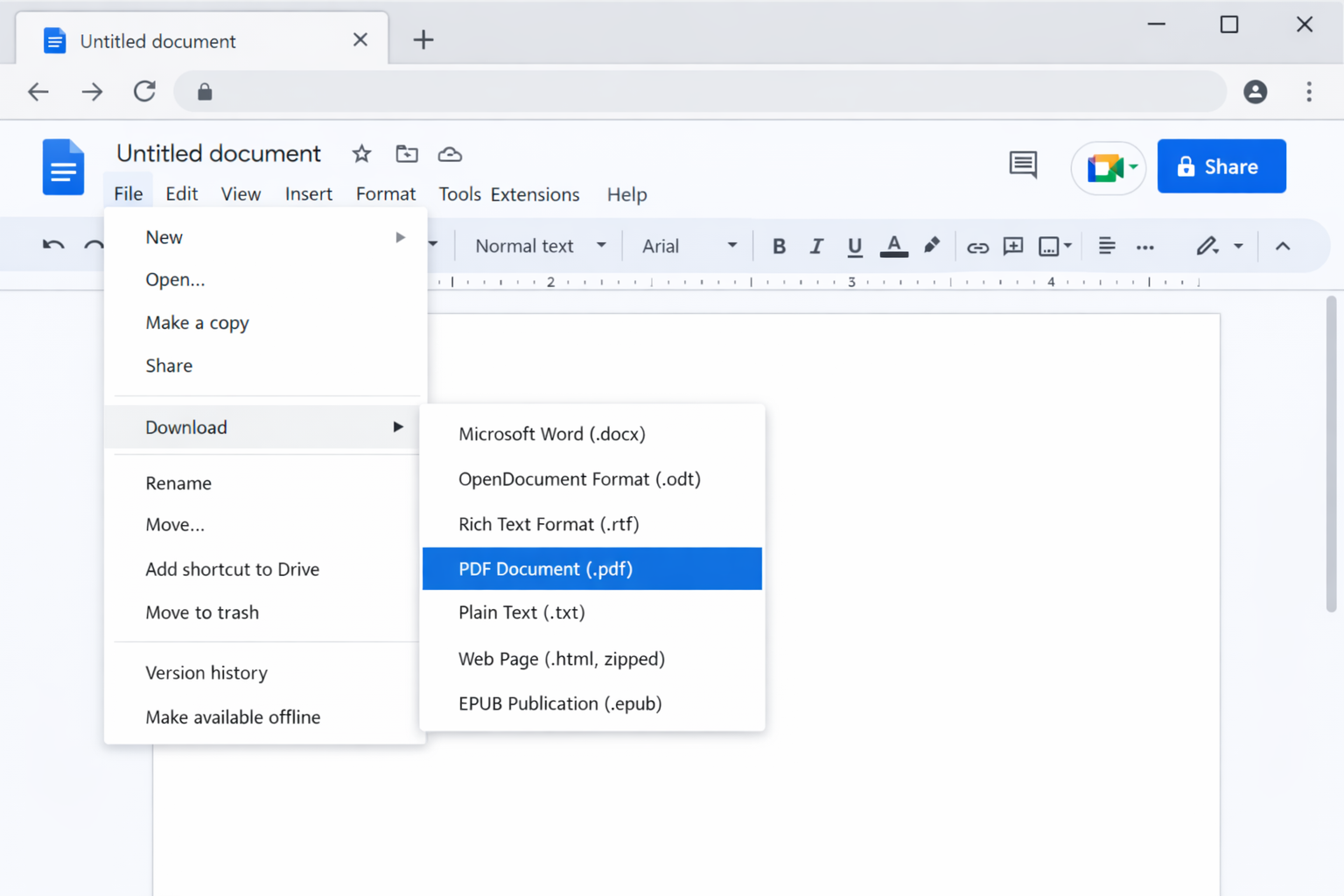Open the comment history icon
This screenshot has width=1344, height=896.
pos(1023,164)
